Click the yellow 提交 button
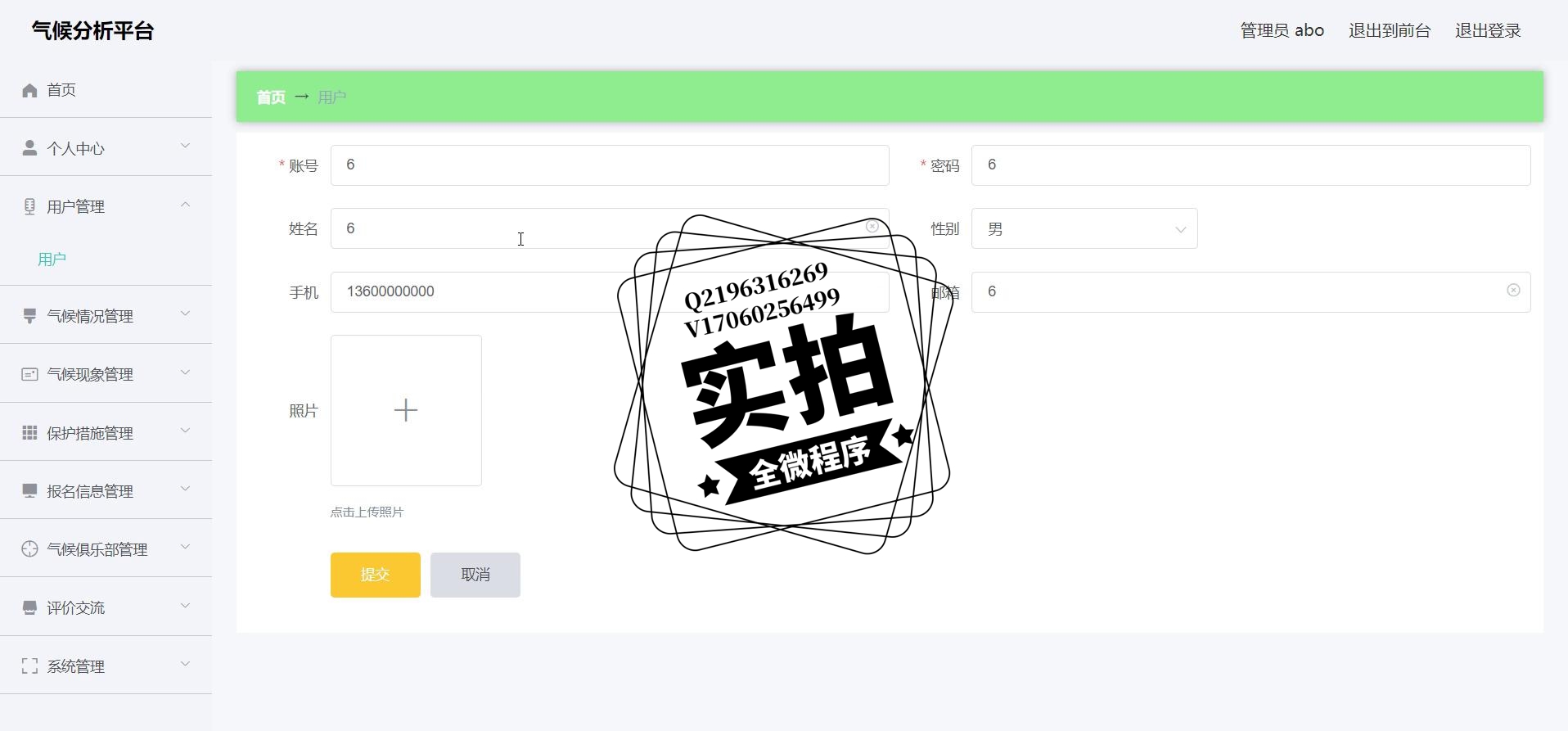 [376, 575]
